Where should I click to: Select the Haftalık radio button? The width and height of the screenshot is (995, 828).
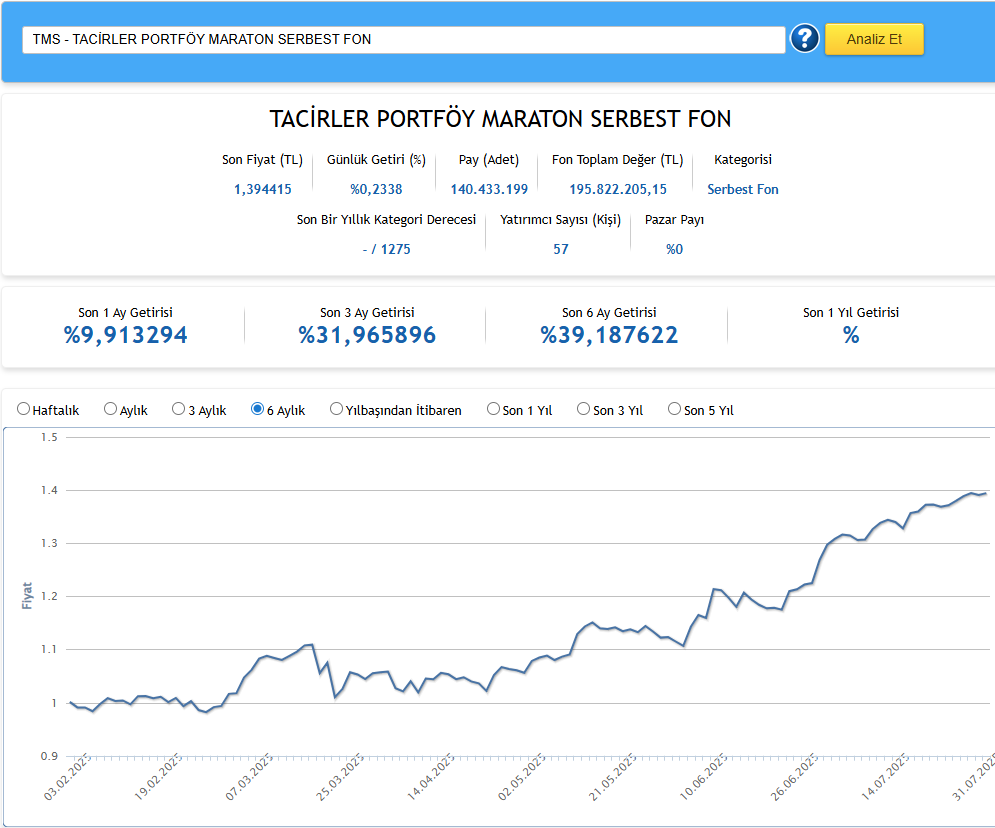point(23,409)
